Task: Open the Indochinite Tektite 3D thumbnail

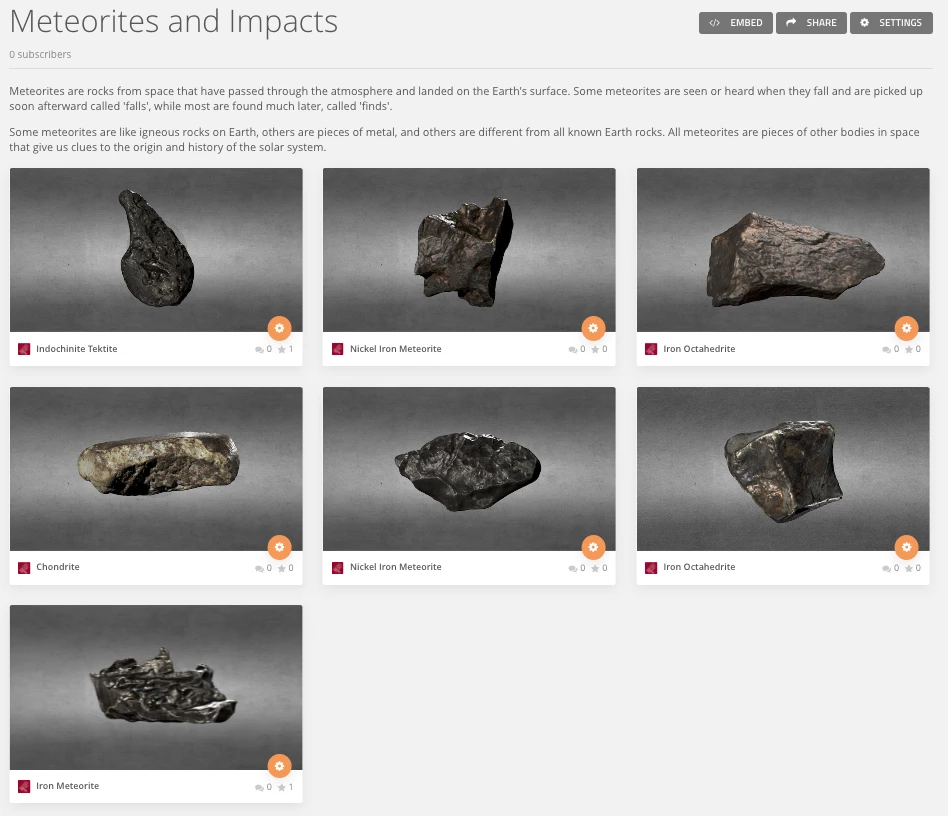Action: coord(156,249)
